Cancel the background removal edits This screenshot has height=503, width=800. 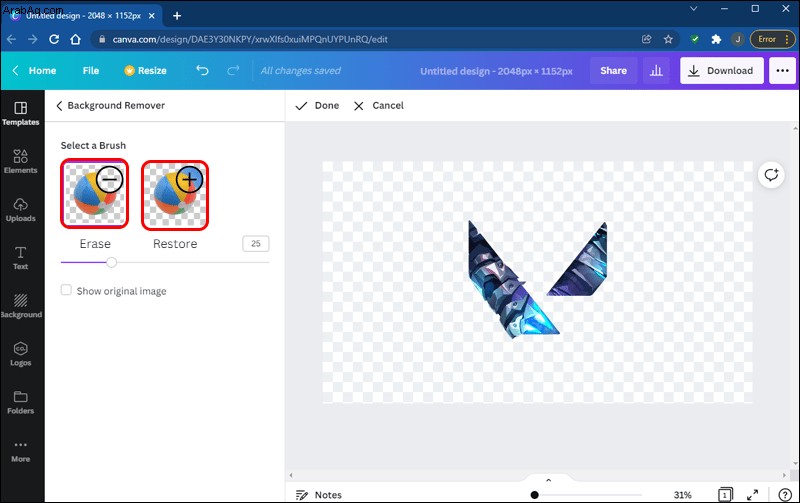coord(379,106)
